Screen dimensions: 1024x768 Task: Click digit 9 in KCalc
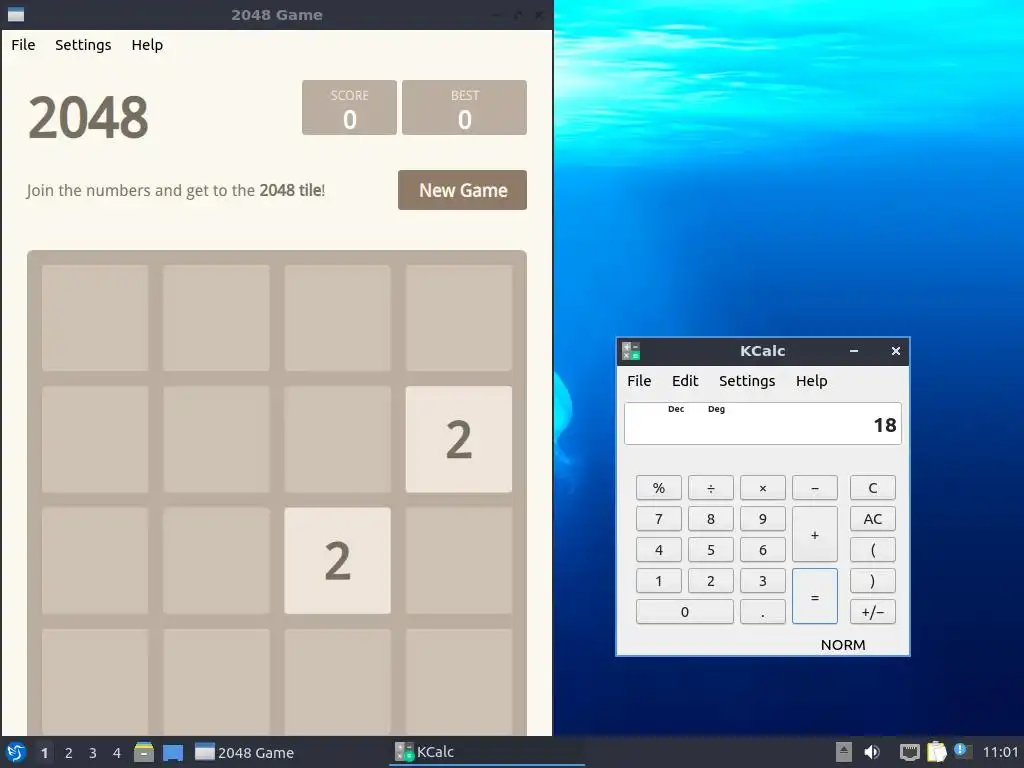tap(763, 519)
